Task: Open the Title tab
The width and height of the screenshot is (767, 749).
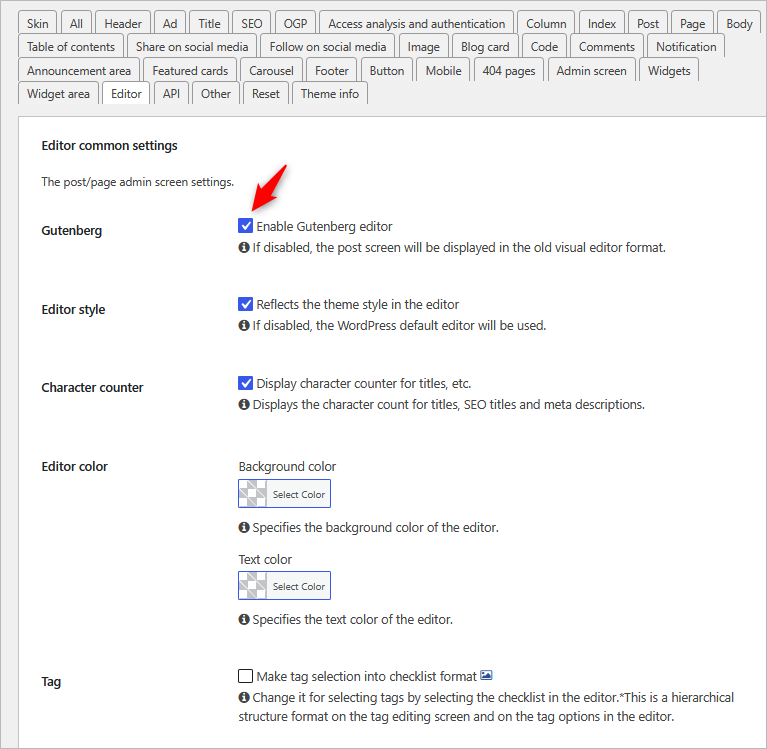Action: click(209, 23)
